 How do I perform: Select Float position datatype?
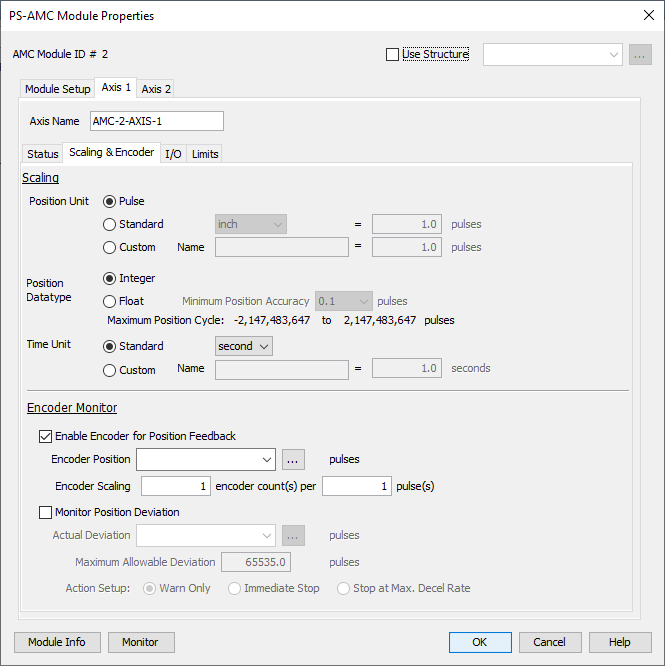tap(110, 301)
